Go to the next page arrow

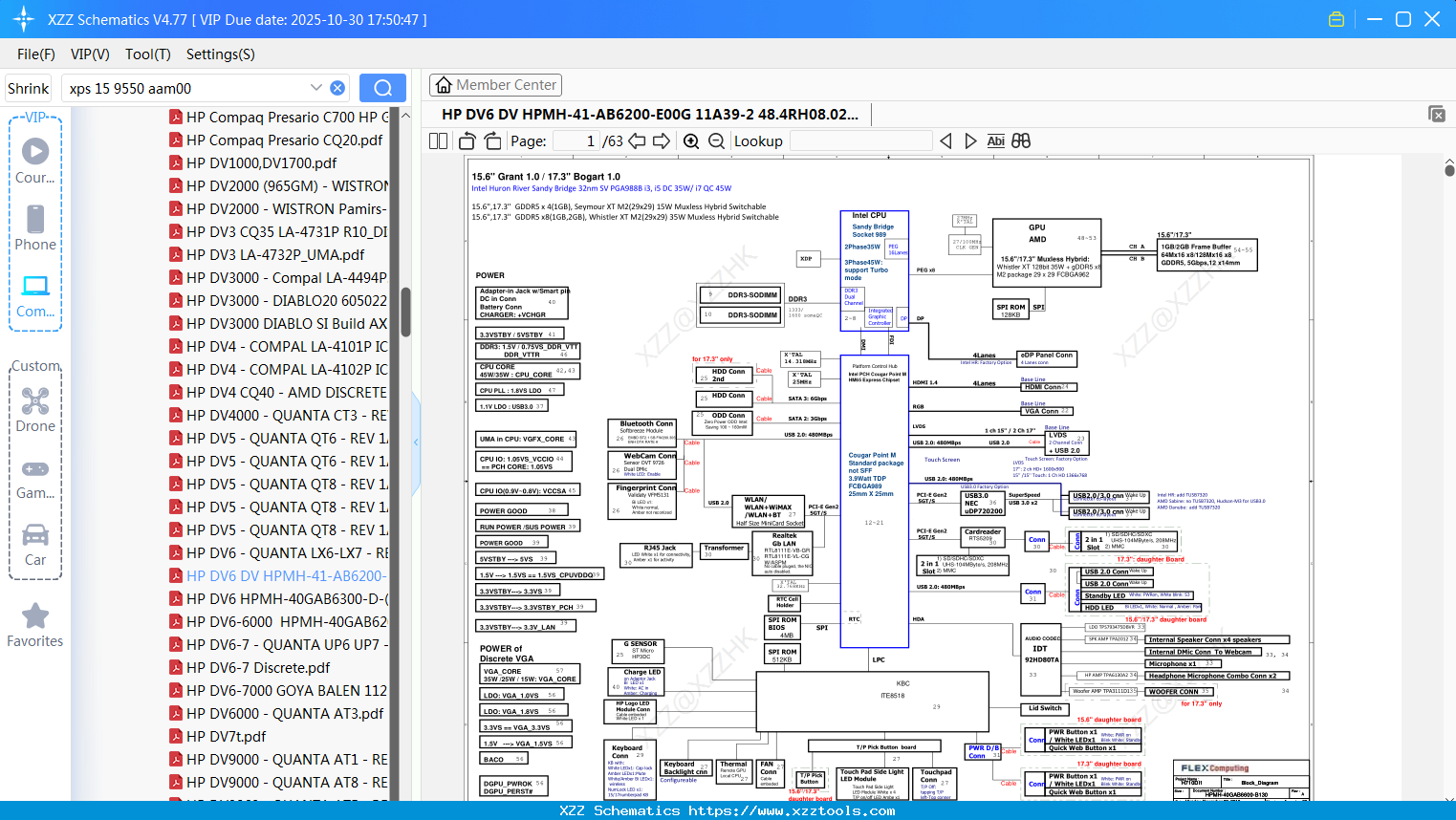[662, 141]
